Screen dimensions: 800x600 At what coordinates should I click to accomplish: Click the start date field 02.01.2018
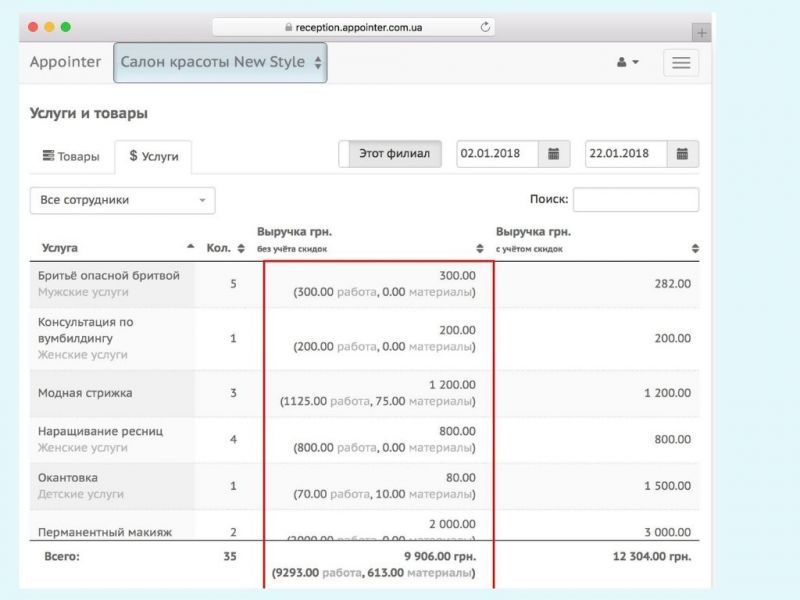[x=497, y=154]
